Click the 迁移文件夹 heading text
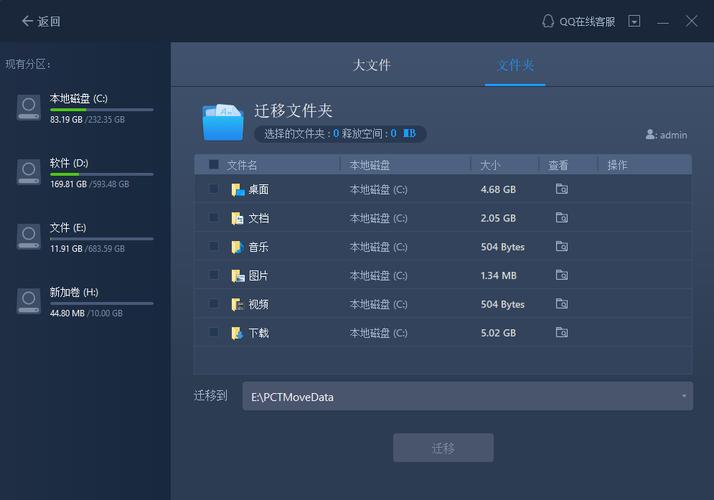Screen dimensions: 714x500 click(x=293, y=110)
